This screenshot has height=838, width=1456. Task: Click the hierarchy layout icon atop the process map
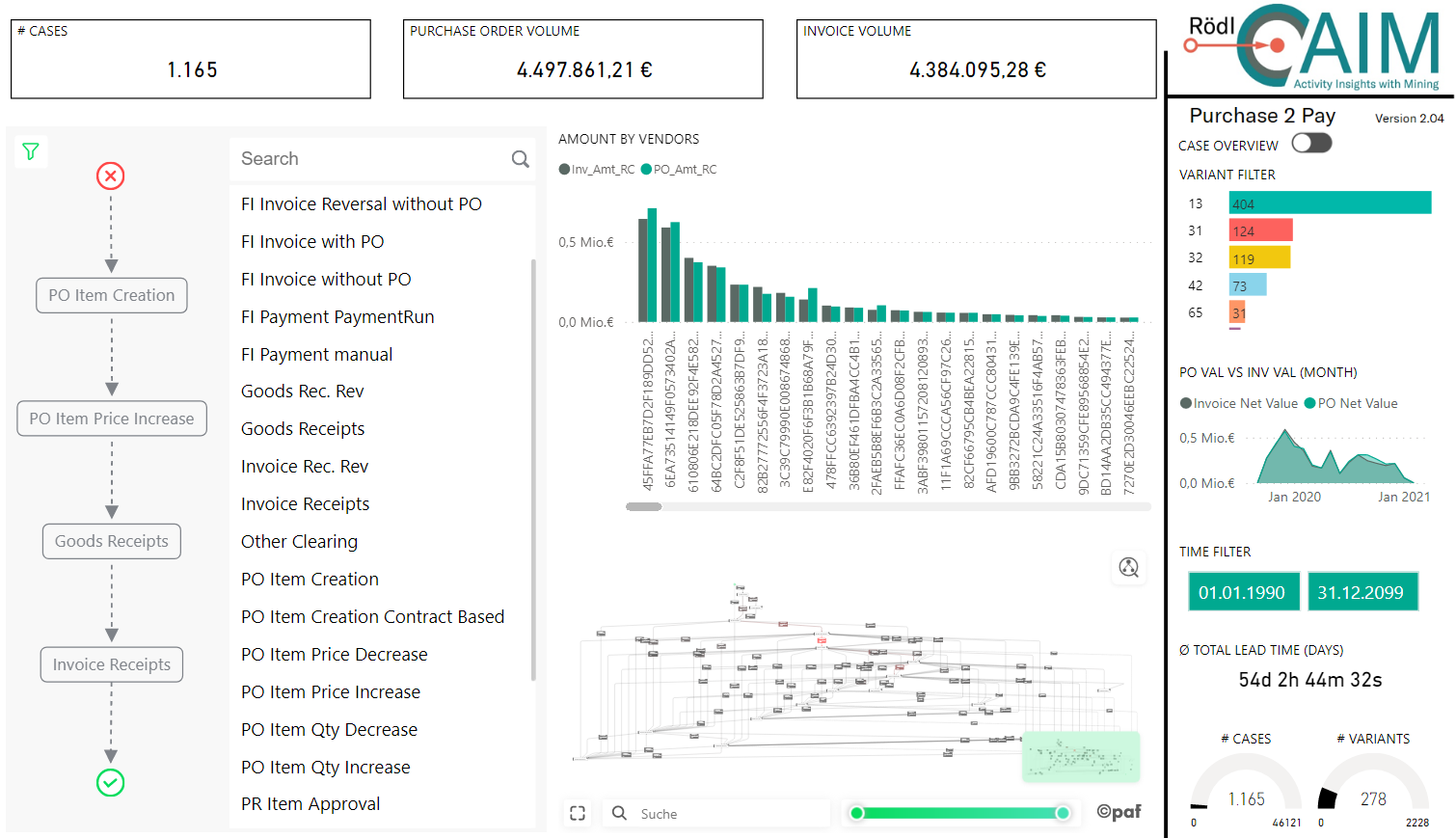[1128, 568]
